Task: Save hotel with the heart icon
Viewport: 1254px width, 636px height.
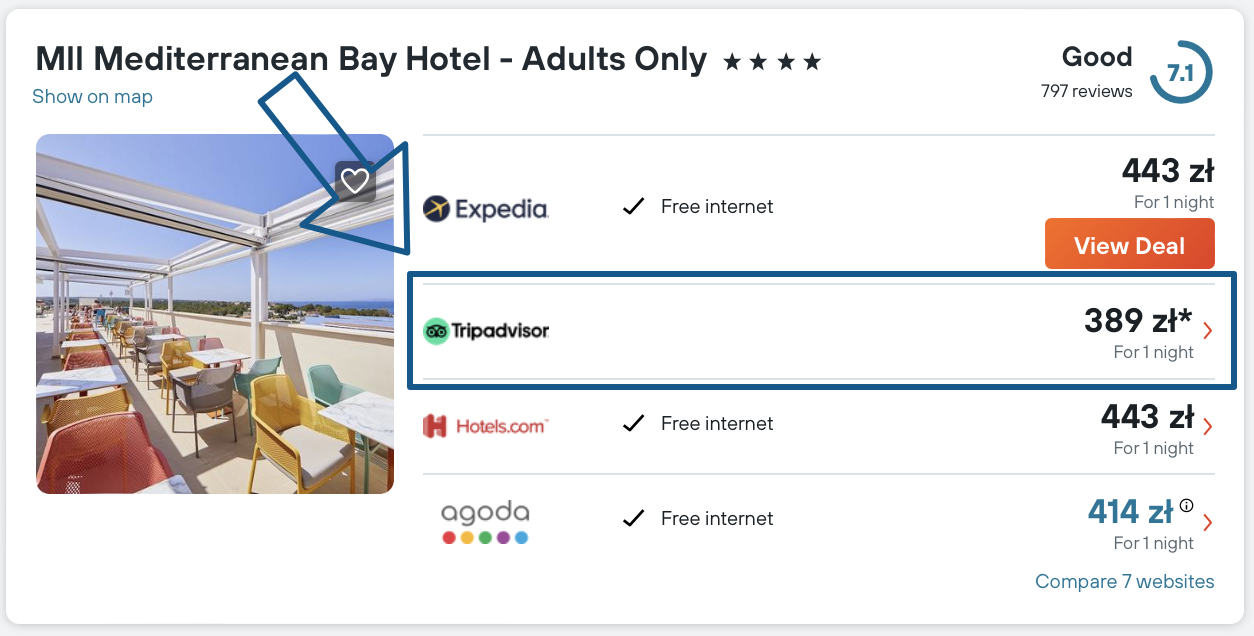Action: (355, 181)
